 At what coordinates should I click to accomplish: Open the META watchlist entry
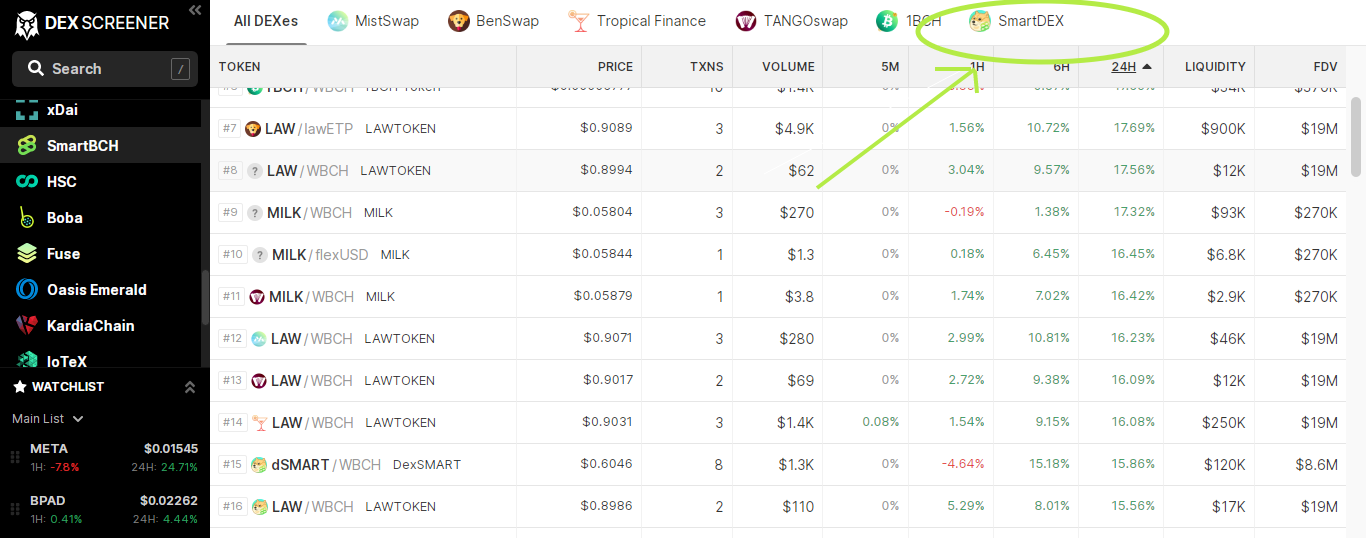(x=105, y=457)
